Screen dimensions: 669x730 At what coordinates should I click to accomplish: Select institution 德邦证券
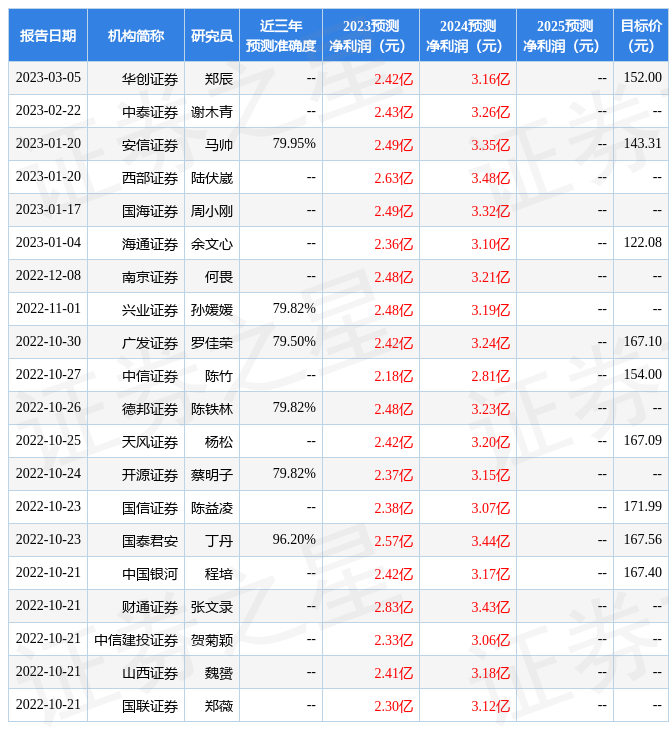click(150, 410)
